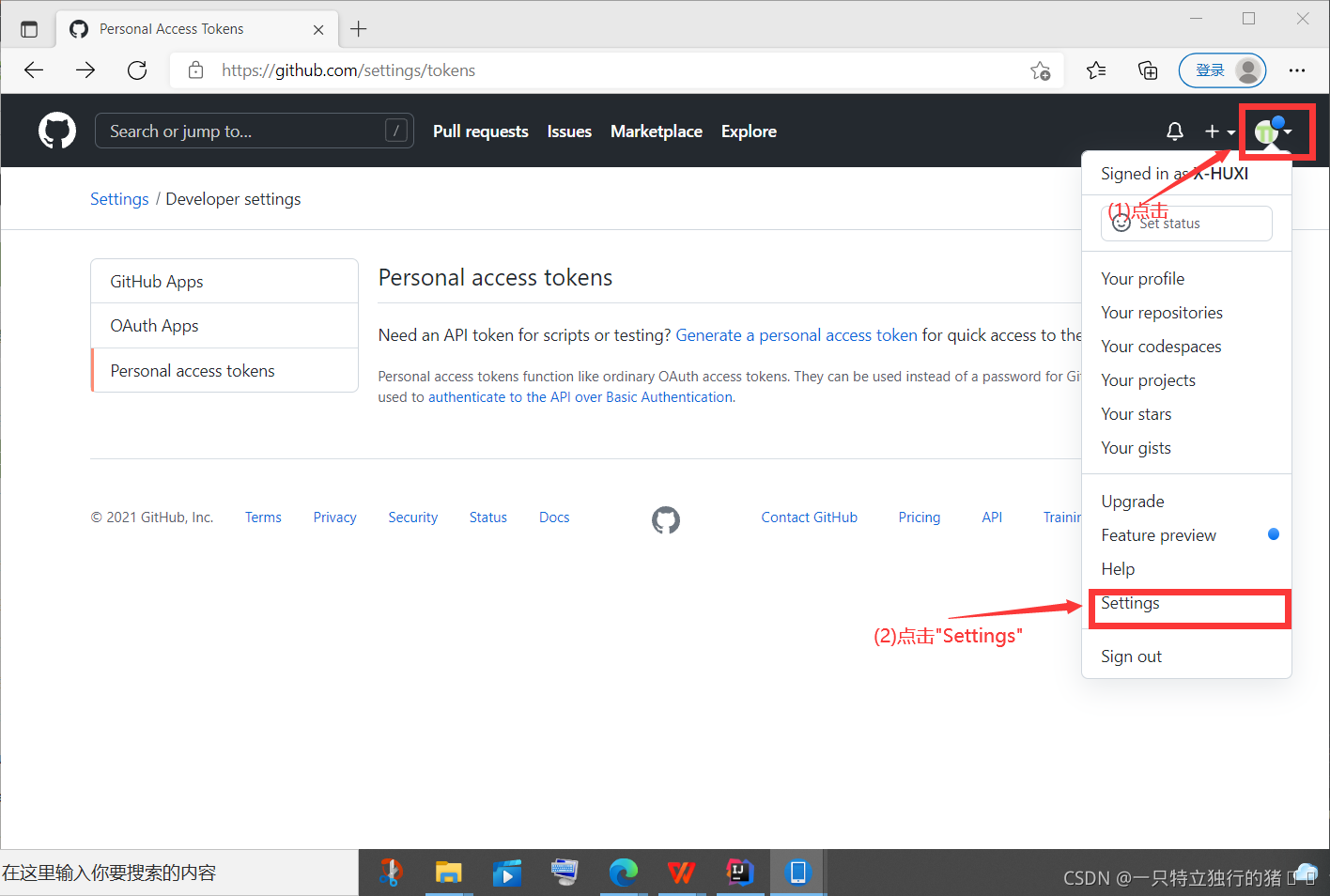This screenshot has height=896, width=1330.
Task: Open the Status footer link
Action: [x=487, y=518]
